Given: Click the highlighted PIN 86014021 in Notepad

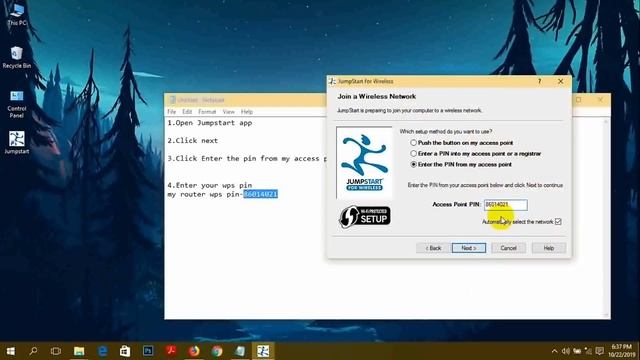Looking at the screenshot, I should [x=260, y=194].
